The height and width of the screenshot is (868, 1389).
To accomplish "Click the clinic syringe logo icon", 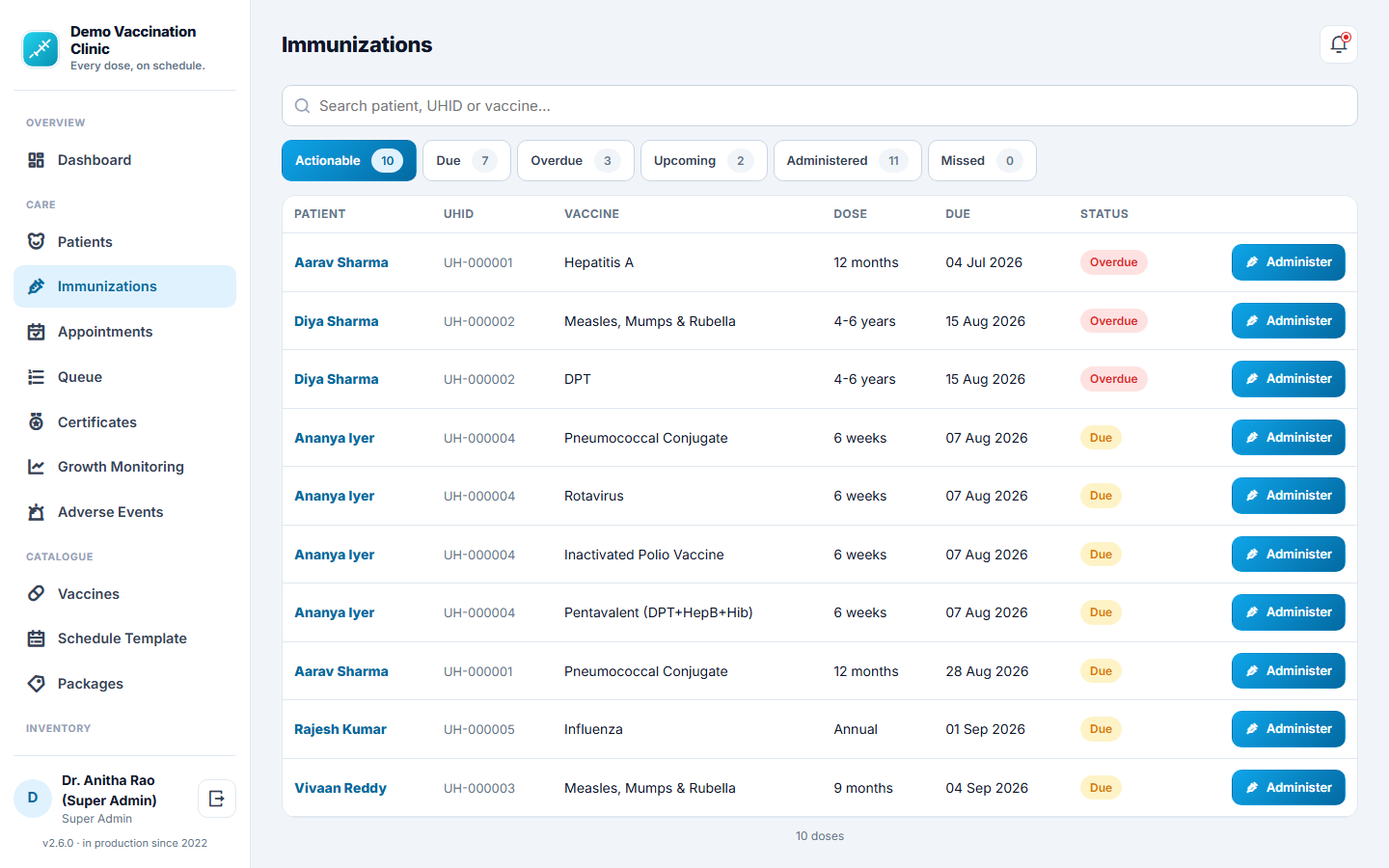I will pos(41,49).
